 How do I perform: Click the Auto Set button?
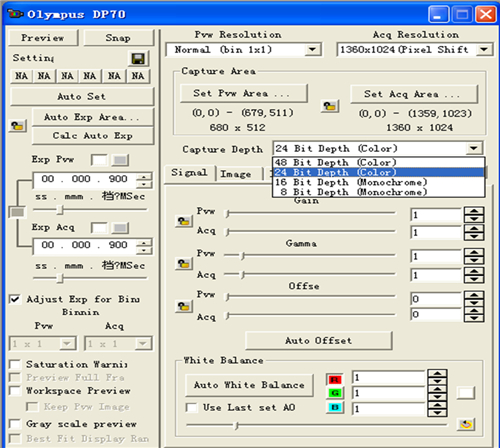point(82,97)
